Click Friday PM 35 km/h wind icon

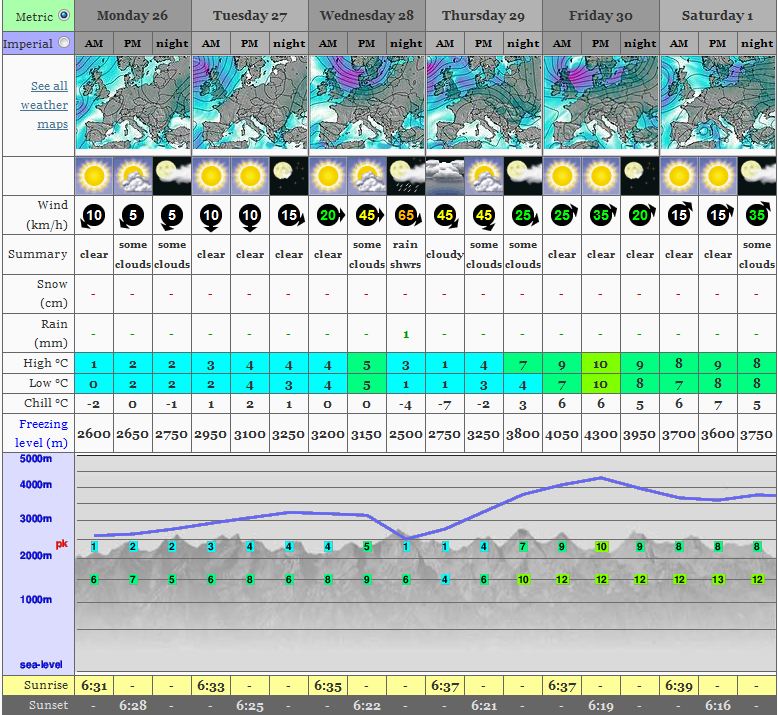point(601,215)
